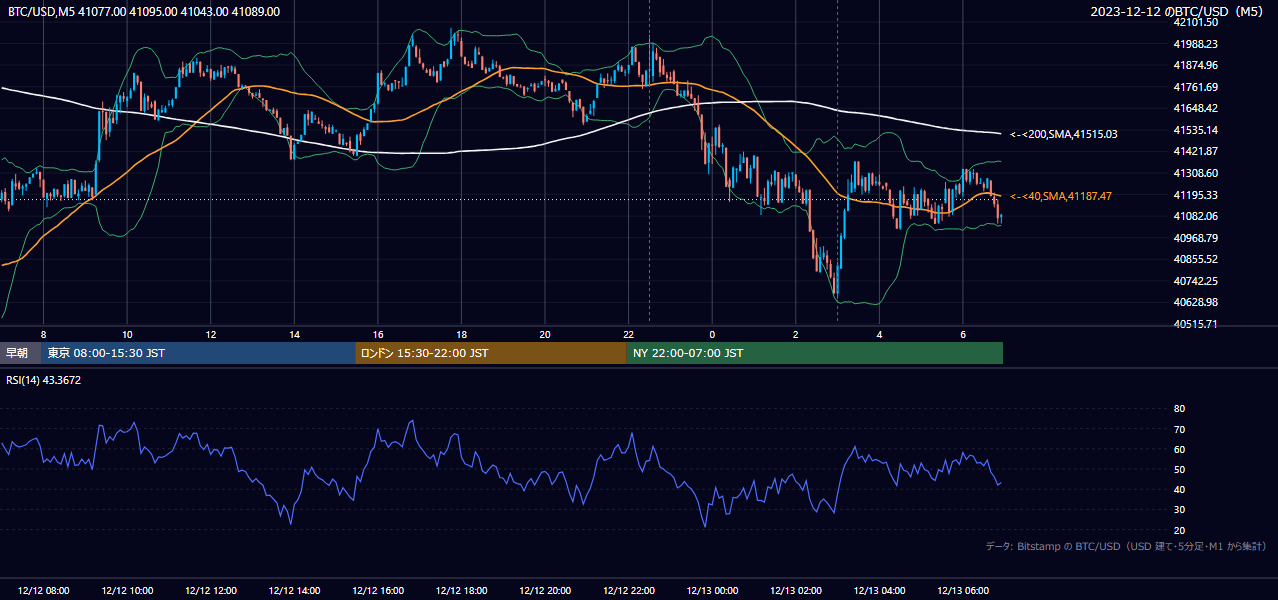Click the BTC/USD,M5 OHLC header text
Image resolution: width=1278 pixels, height=600 pixels.
tap(144, 11)
